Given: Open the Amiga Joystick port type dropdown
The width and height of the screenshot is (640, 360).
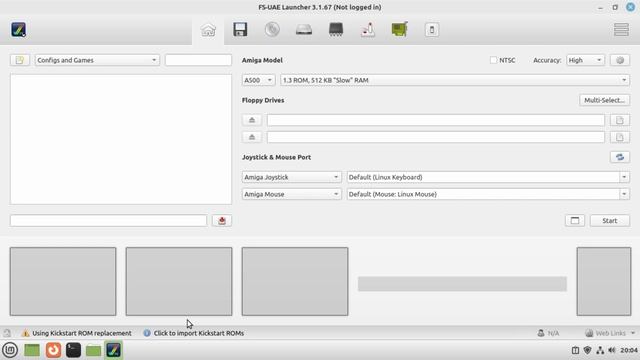Looking at the screenshot, I should coord(291,177).
